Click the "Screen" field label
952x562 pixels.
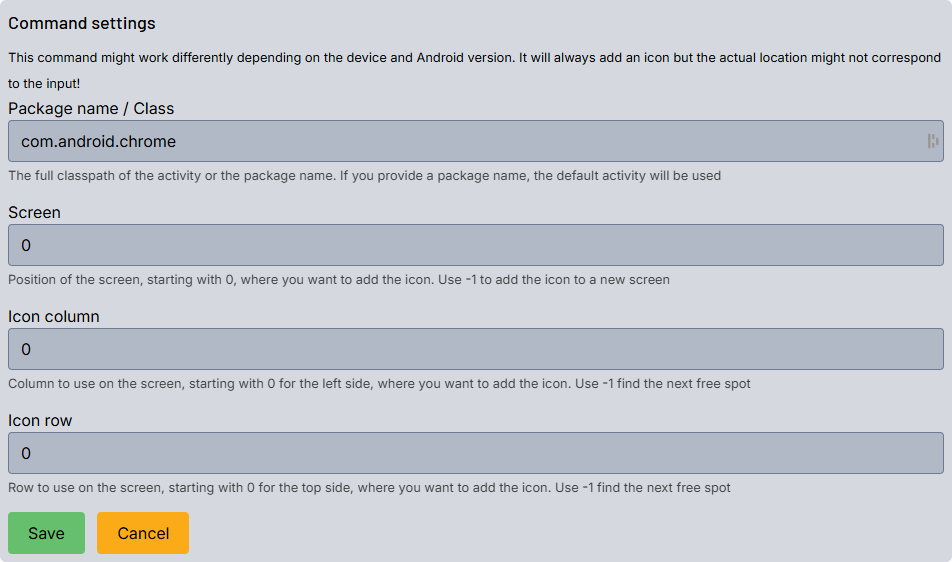pos(34,212)
